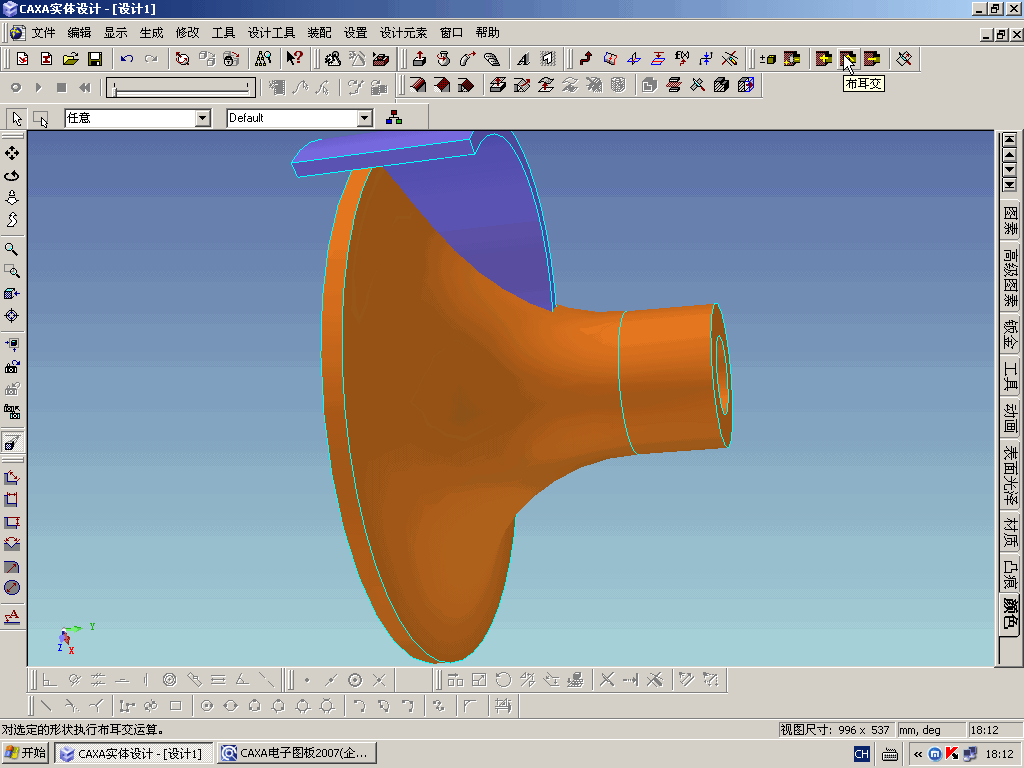Undo the last action

coord(127,59)
